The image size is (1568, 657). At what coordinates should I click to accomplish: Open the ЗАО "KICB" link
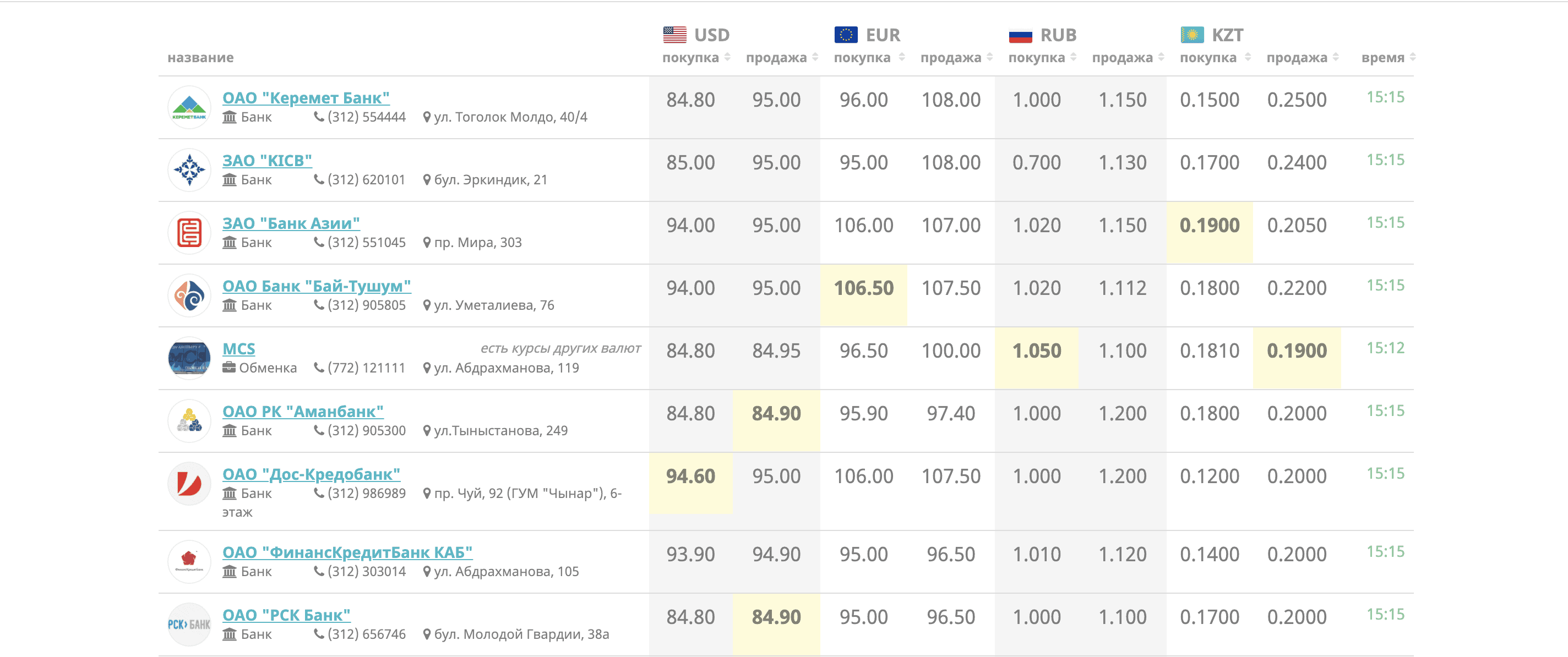267,161
